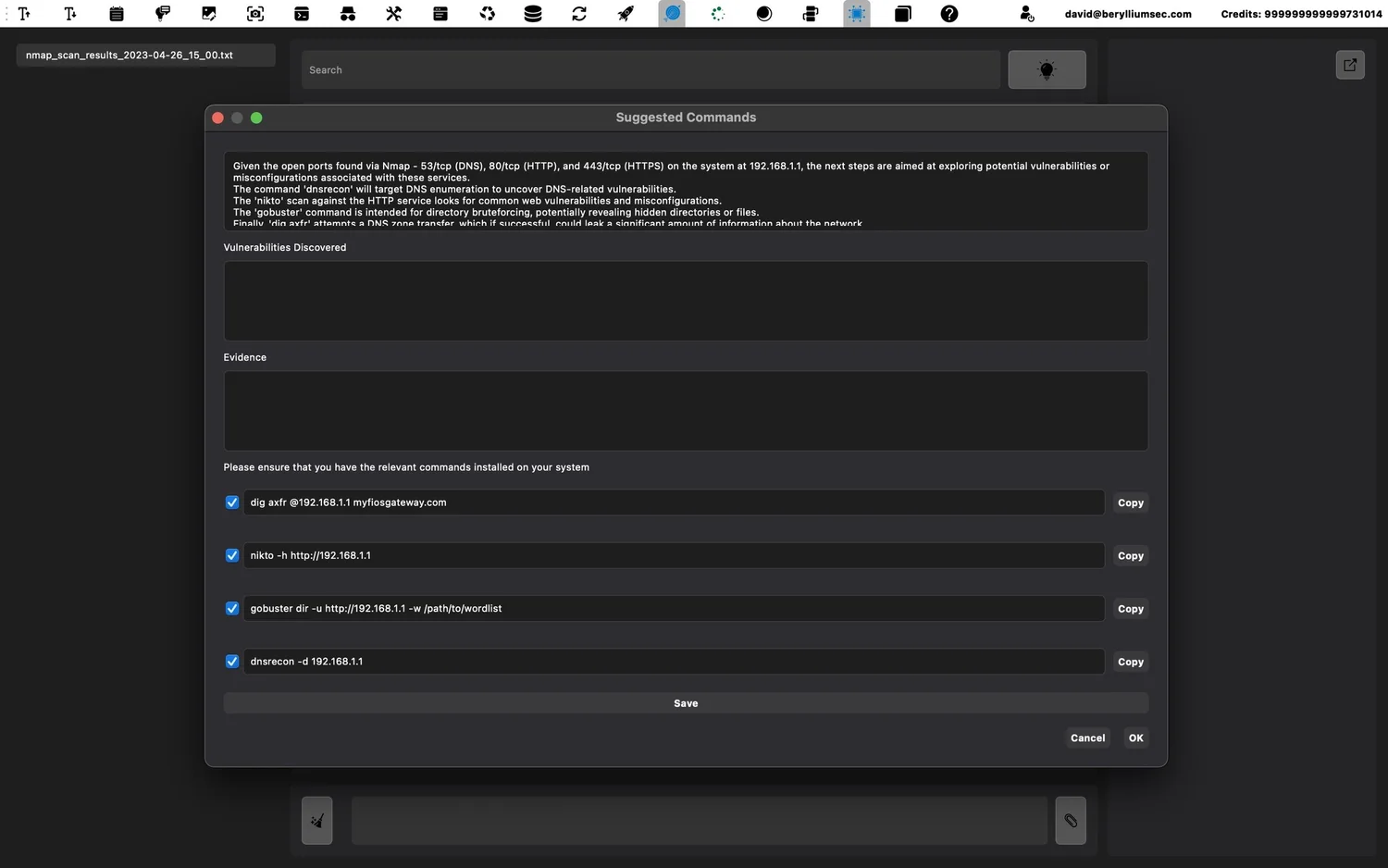Image resolution: width=1388 pixels, height=868 pixels.
Task: Save the suggested commands
Action: tap(685, 702)
